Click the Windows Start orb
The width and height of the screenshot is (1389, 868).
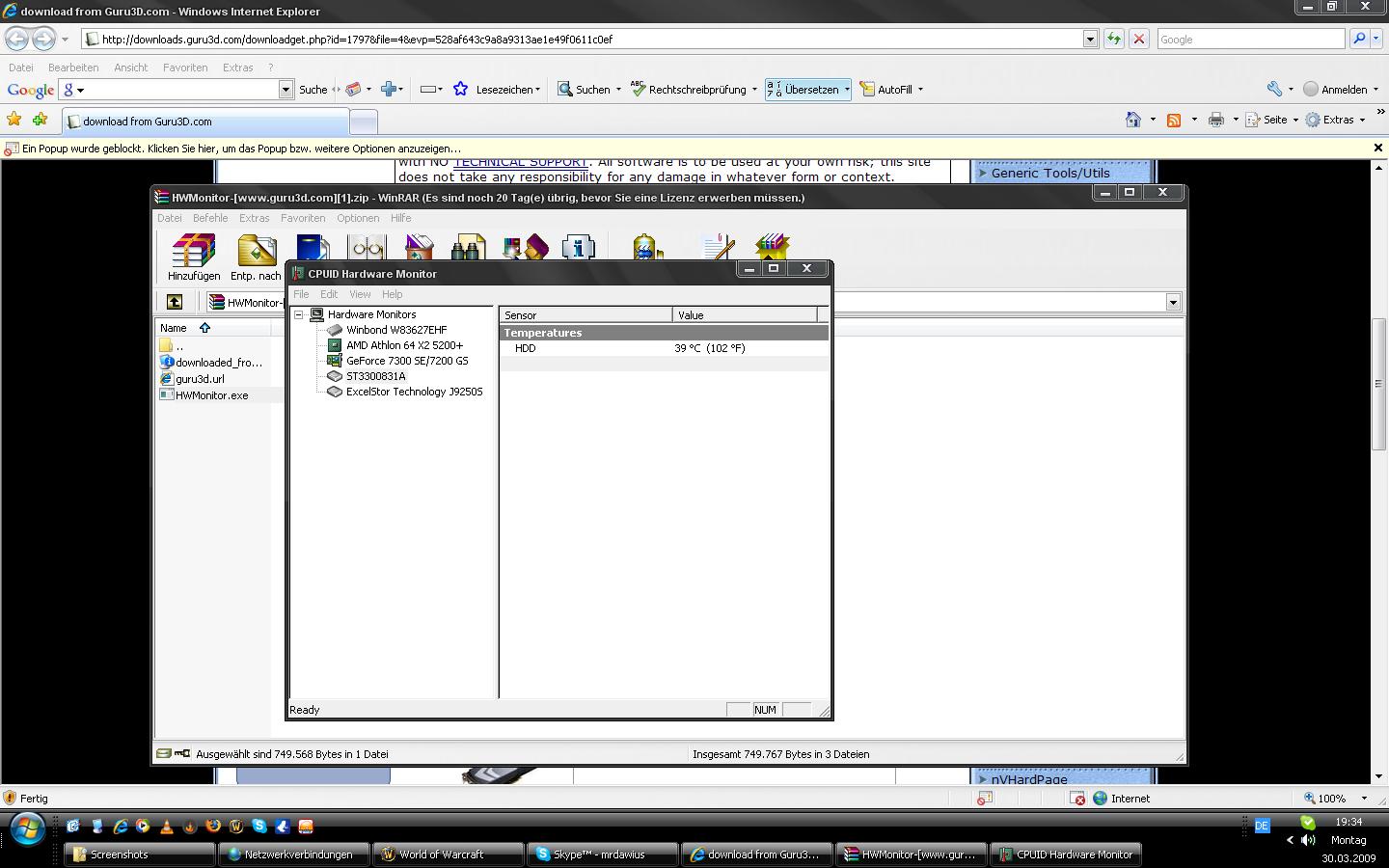click(x=28, y=827)
